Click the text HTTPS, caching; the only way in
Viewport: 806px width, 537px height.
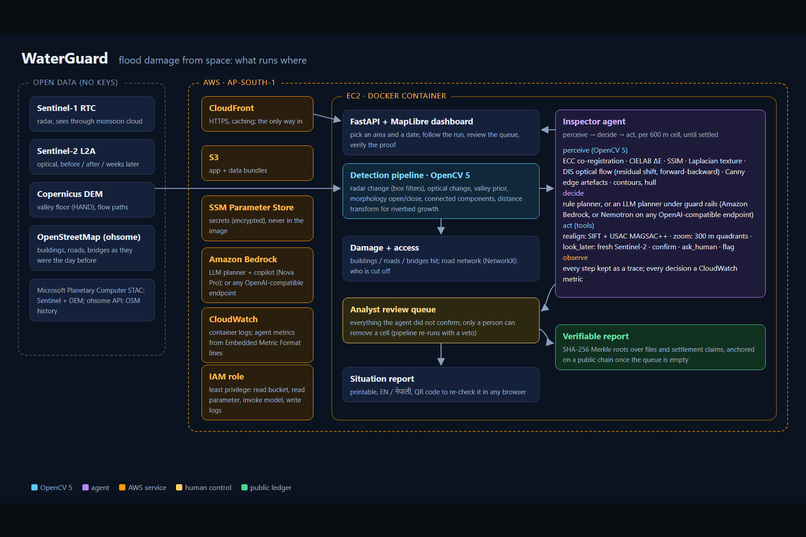[x=255, y=122]
